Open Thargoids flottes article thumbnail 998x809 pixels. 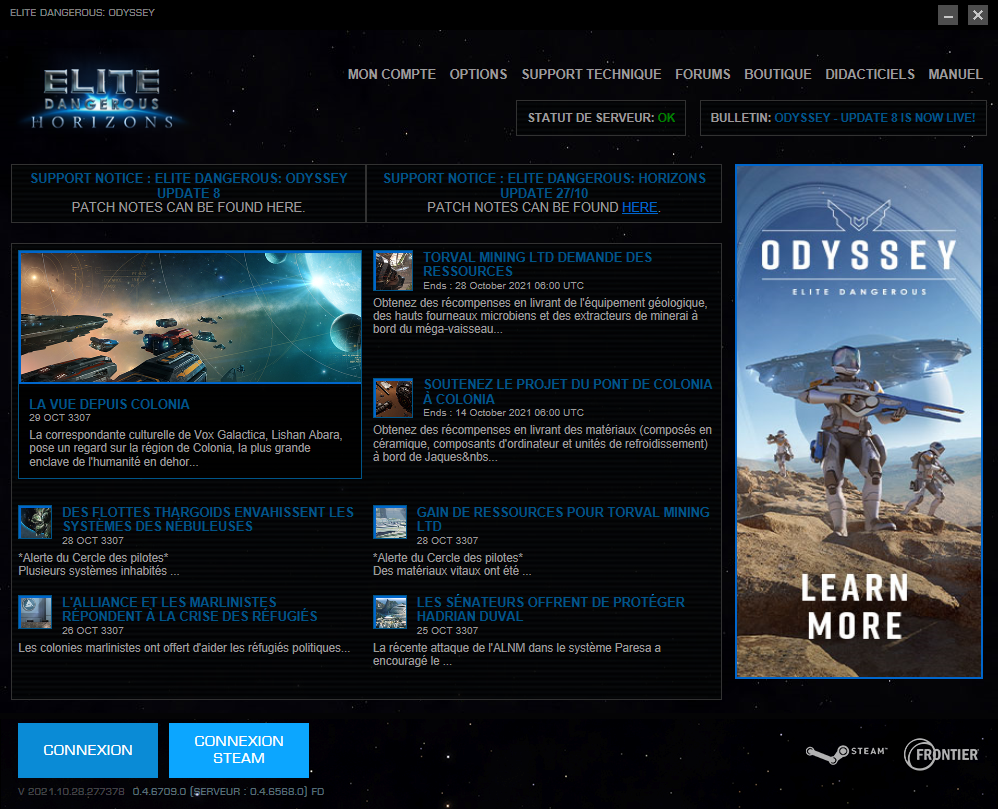pyautogui.click(x=35, y=523)
